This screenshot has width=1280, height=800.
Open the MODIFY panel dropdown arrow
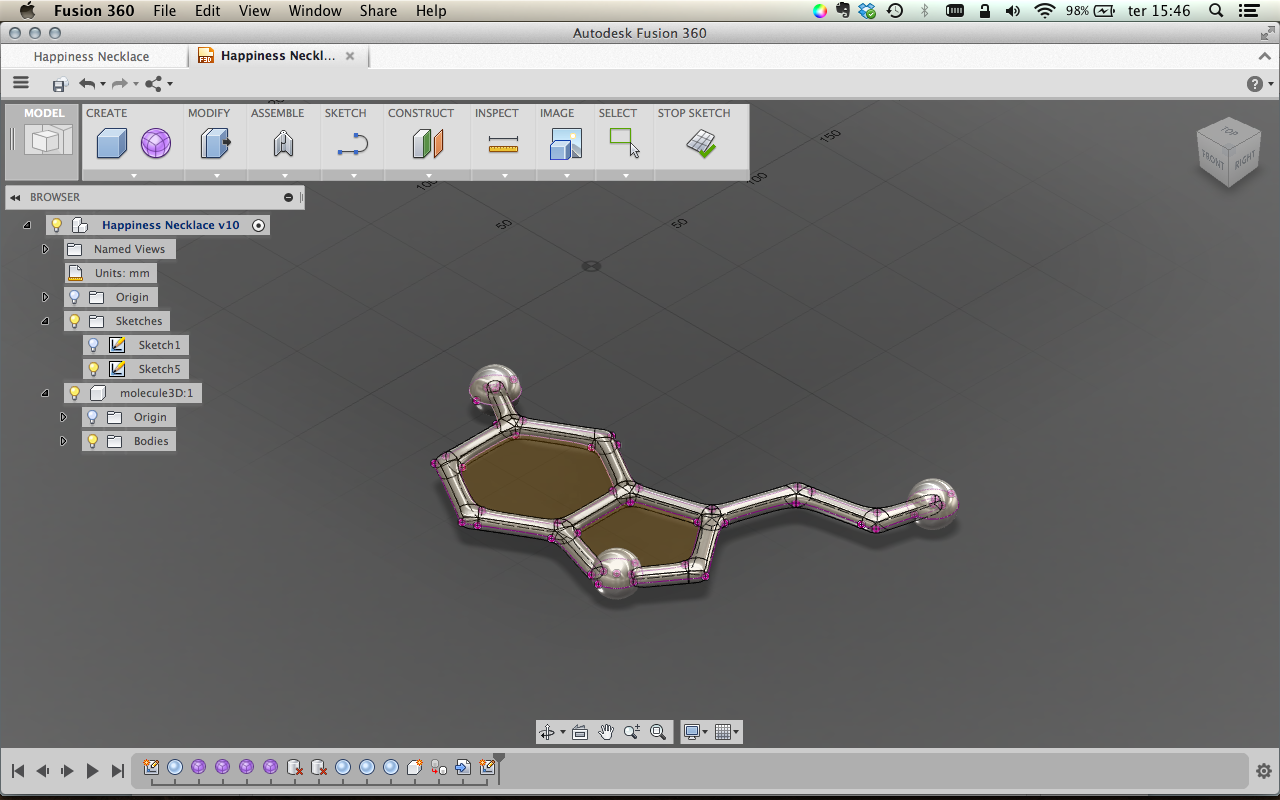(x=216, y=175)
